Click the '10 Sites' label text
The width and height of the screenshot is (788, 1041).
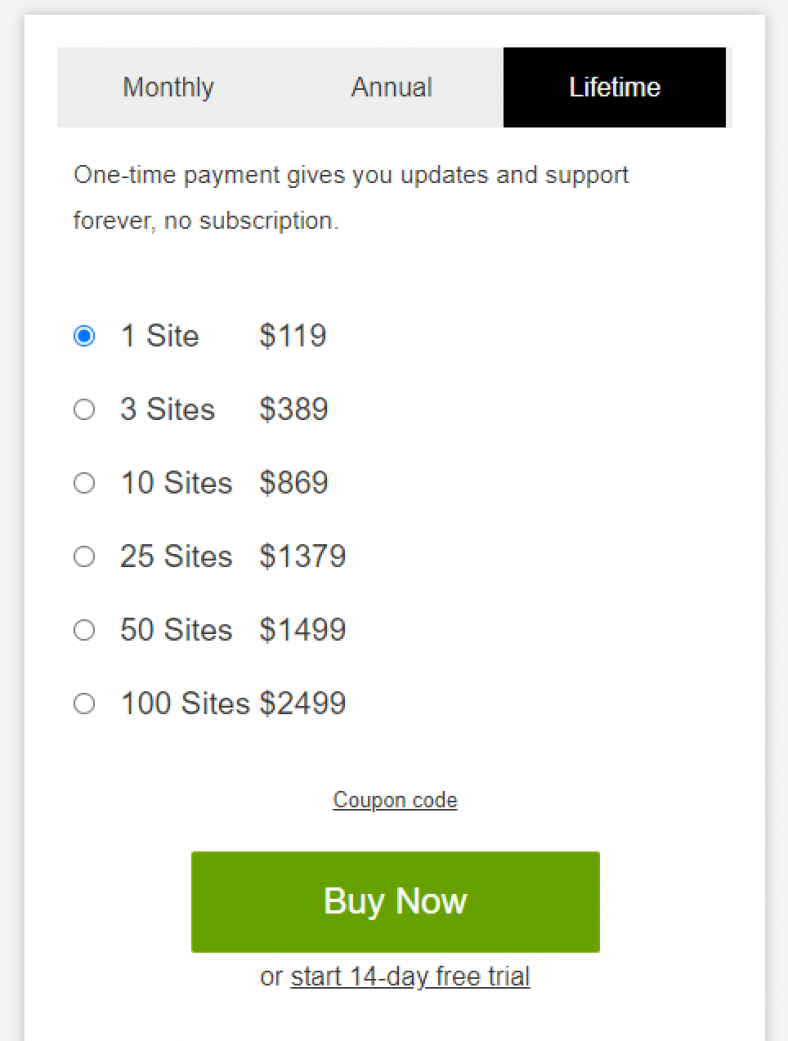(177, 483)
